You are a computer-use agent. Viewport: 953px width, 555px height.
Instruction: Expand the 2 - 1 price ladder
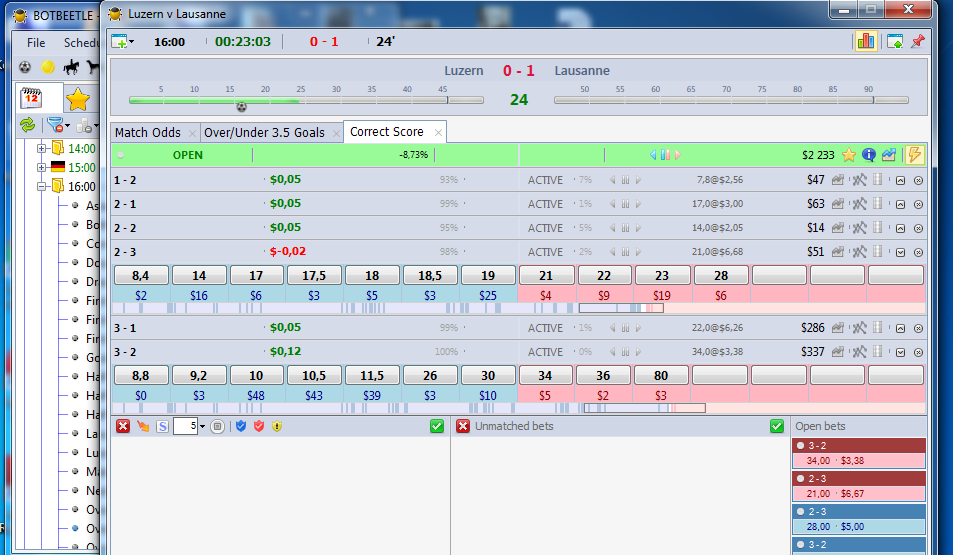pyautogui.click(x=900, y=204)
